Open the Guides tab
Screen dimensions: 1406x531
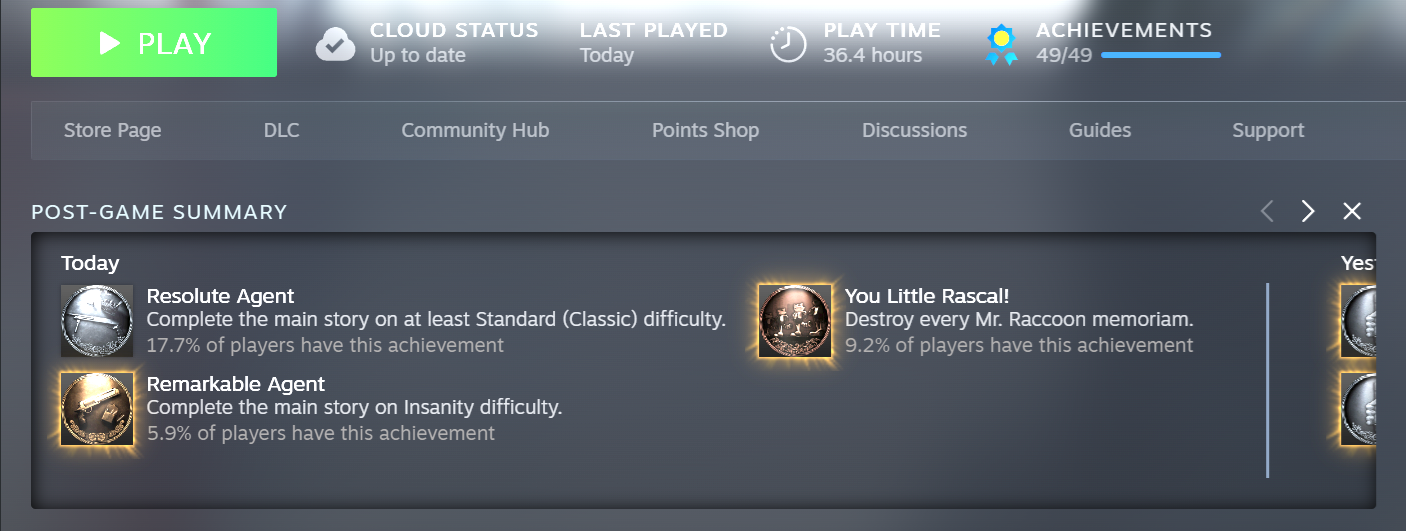(x=1100, y=130)
